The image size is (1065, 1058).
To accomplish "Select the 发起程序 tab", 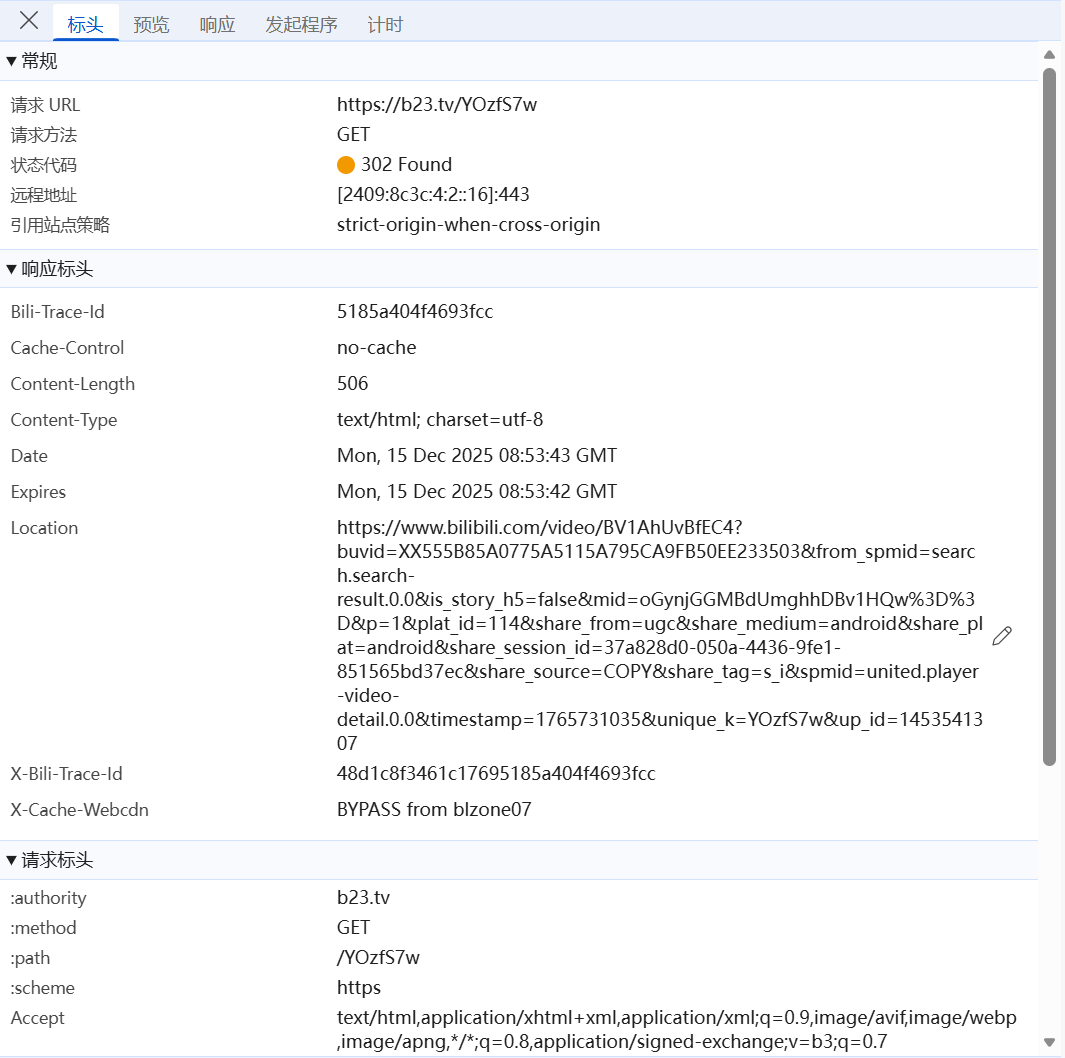I will pyautogui.click(x=301, y=24).
